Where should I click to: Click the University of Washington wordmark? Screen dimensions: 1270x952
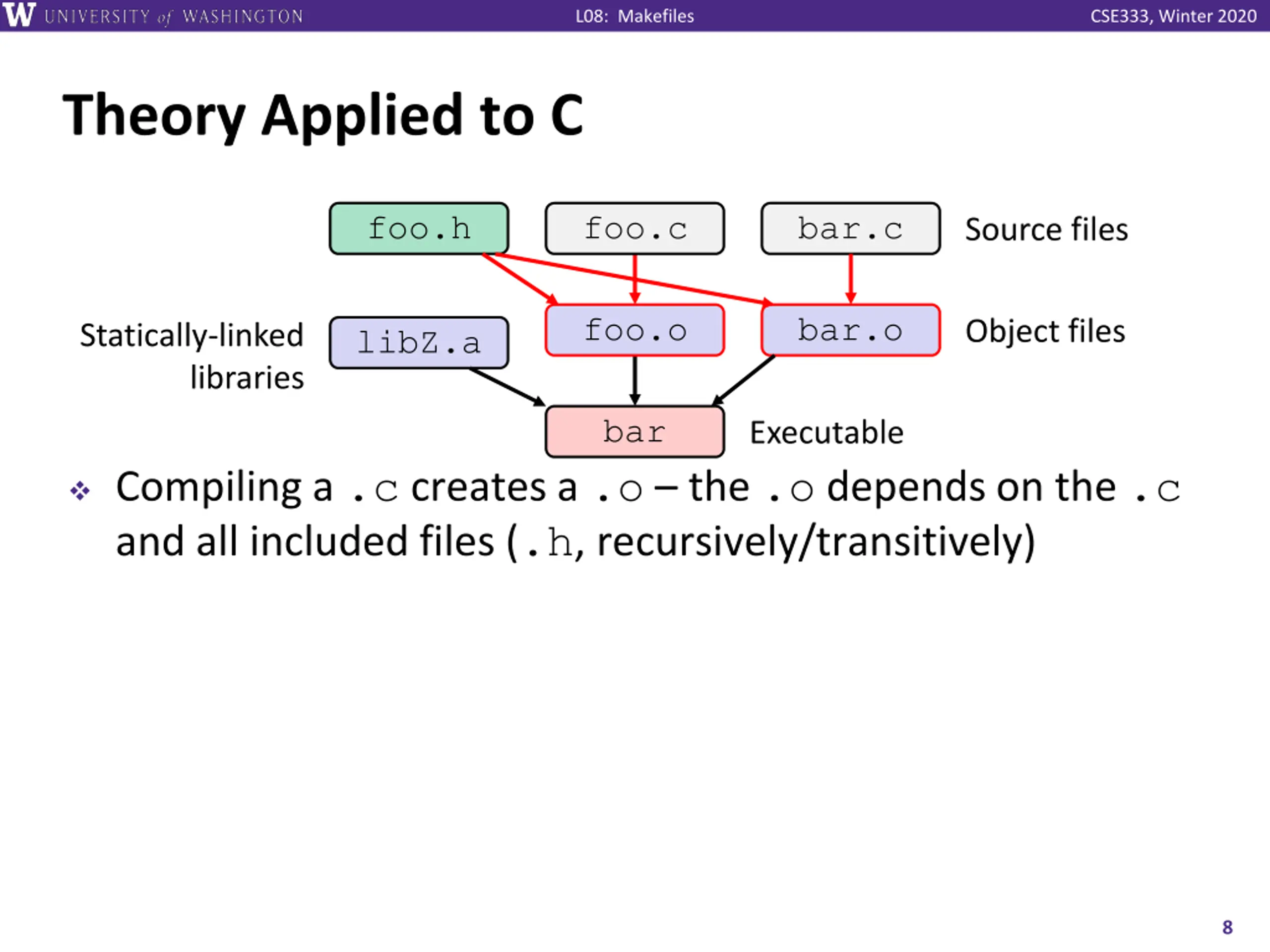coord(174,16)
